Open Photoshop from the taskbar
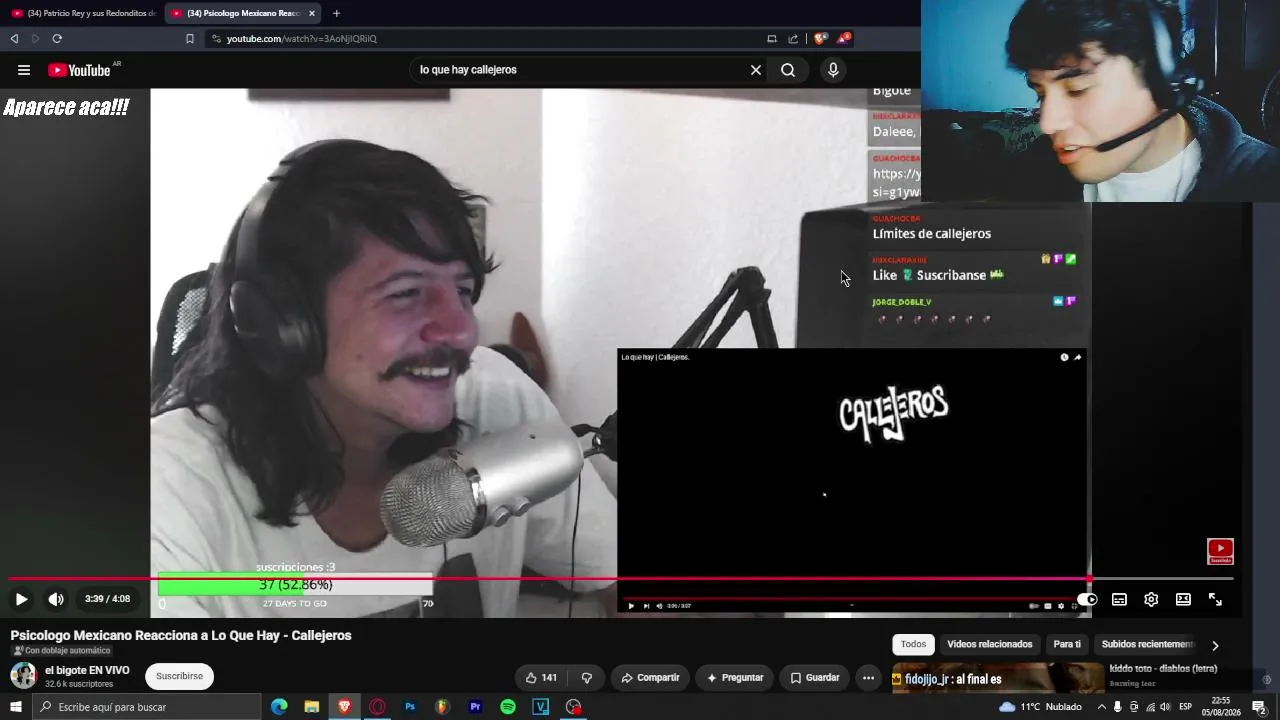 click(410, 707)
